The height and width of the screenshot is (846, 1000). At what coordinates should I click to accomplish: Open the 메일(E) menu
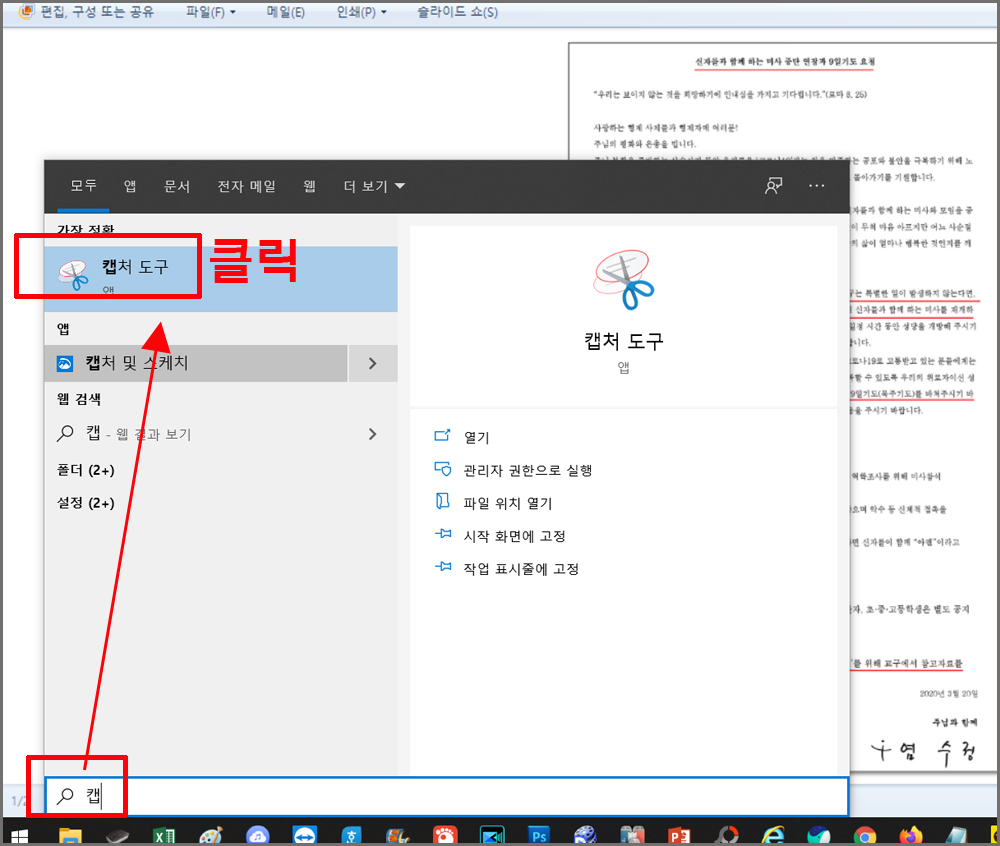click(x=285, y=12)
